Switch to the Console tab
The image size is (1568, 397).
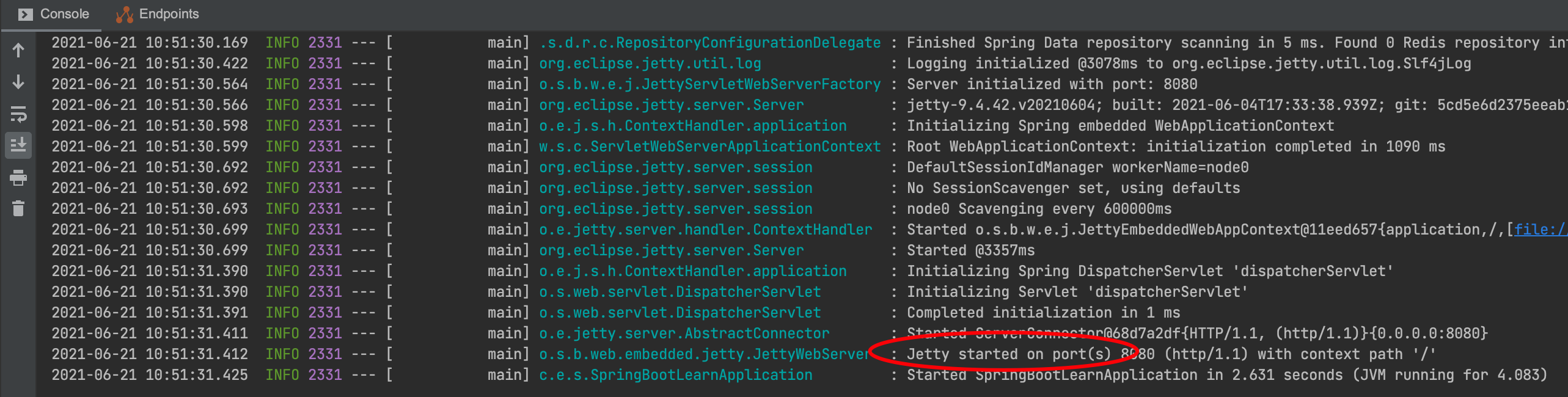(x=54, y=13)
